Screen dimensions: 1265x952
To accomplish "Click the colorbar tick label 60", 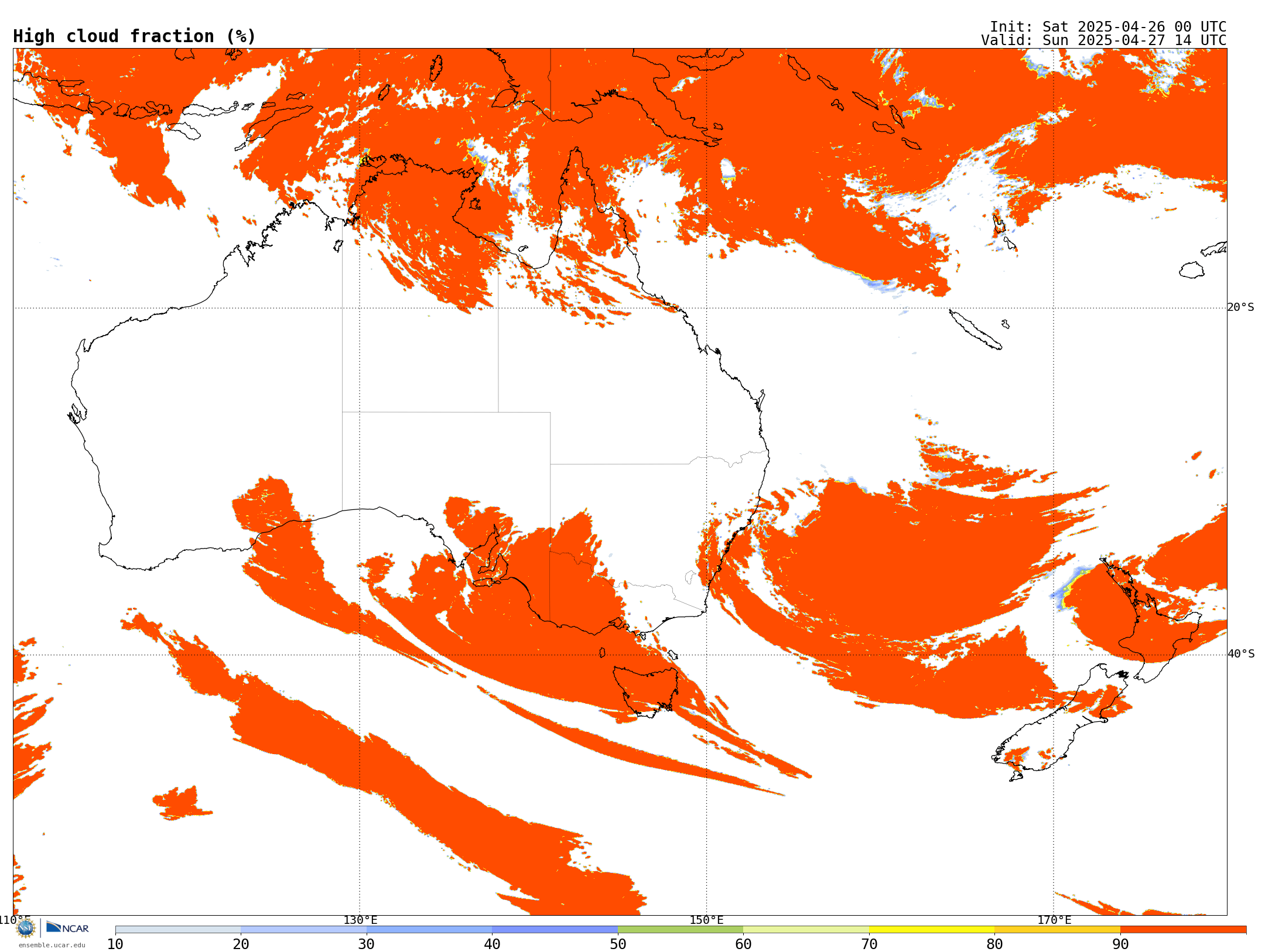I will click(743, 944).
